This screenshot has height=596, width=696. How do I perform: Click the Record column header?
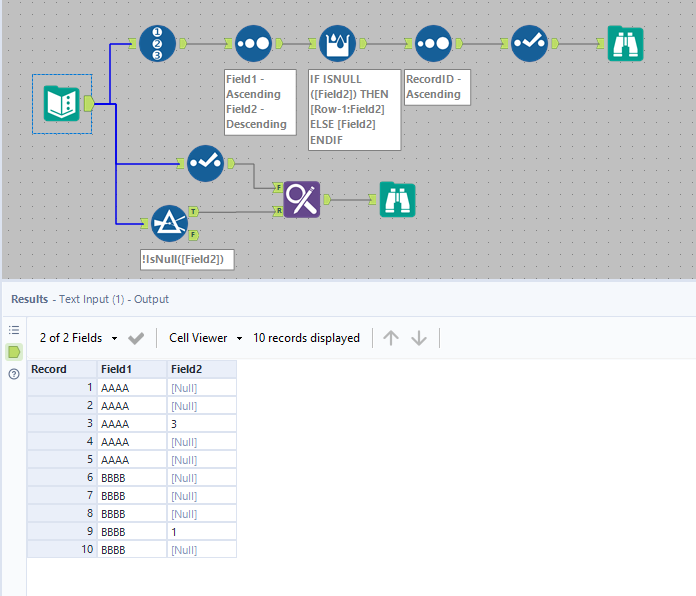click(62, 369)
